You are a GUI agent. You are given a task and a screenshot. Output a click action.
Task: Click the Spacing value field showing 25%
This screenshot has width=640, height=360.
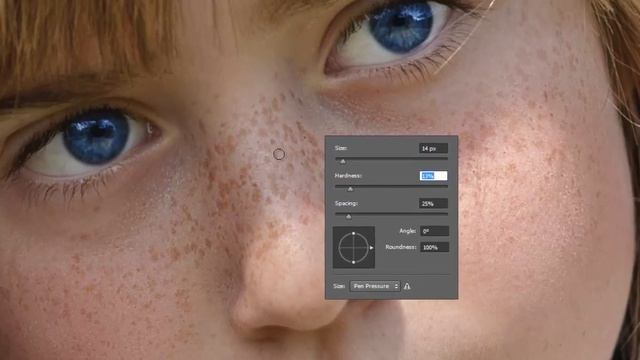click(433, 203)
